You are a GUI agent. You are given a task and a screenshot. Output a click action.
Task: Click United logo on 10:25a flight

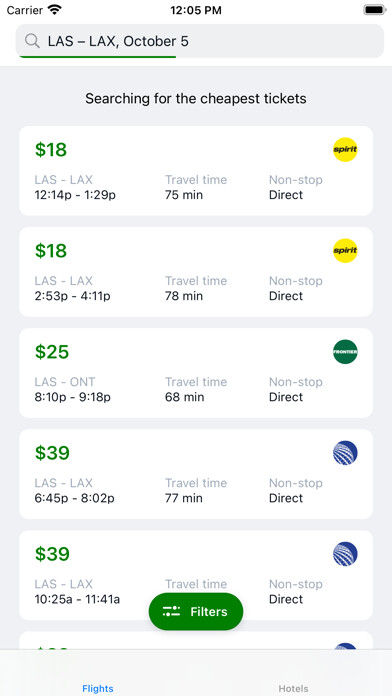coord(345,554)
